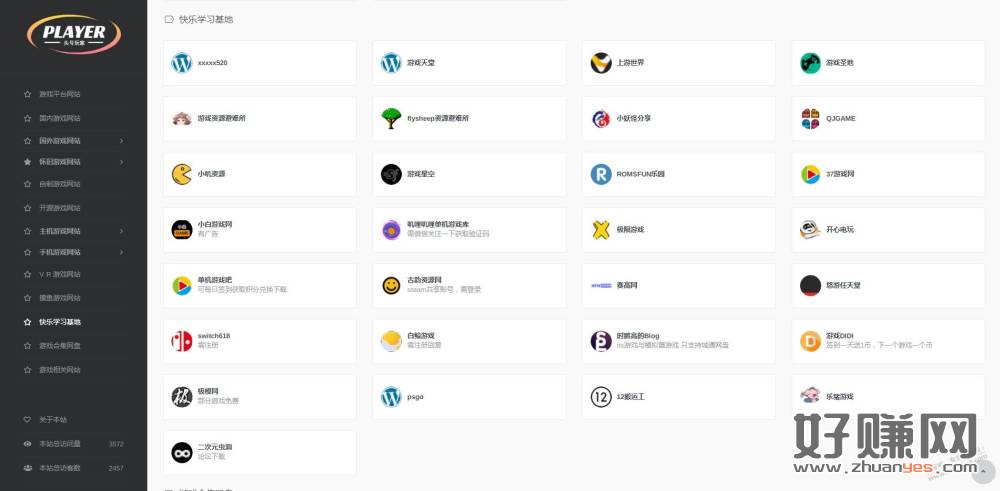
Task: Click the ROMSFUN blue R icon
Action: 601,174
